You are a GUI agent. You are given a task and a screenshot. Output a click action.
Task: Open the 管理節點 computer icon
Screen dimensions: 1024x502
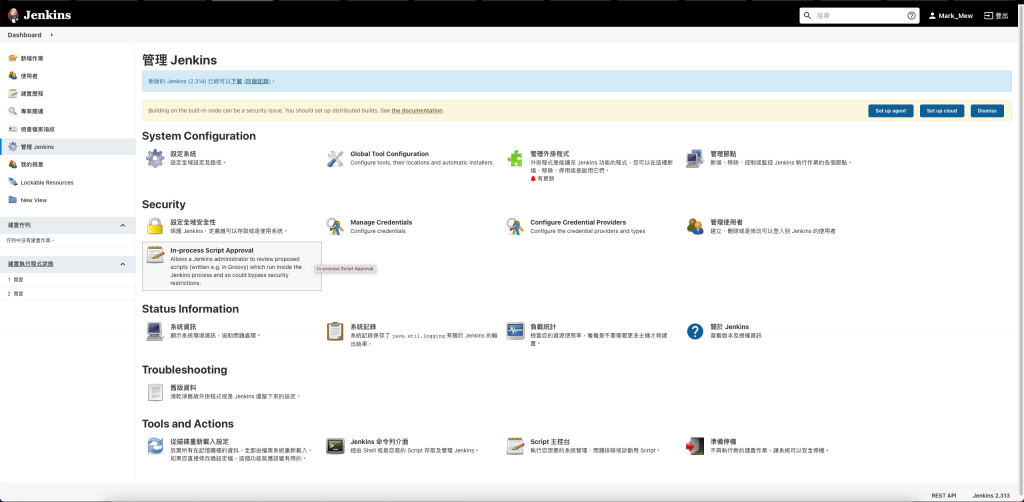(695, 159)
